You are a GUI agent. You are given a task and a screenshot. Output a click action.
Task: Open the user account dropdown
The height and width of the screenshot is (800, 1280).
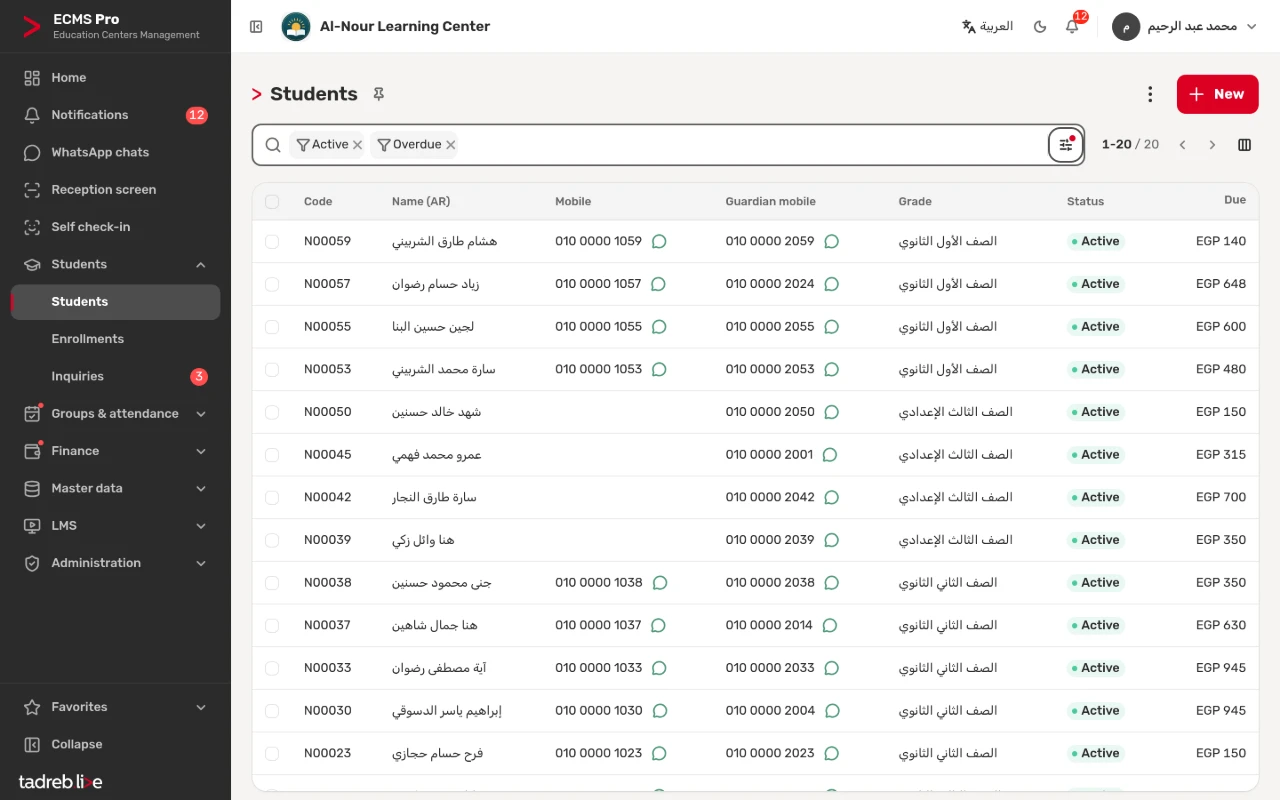pos(1185,27)
